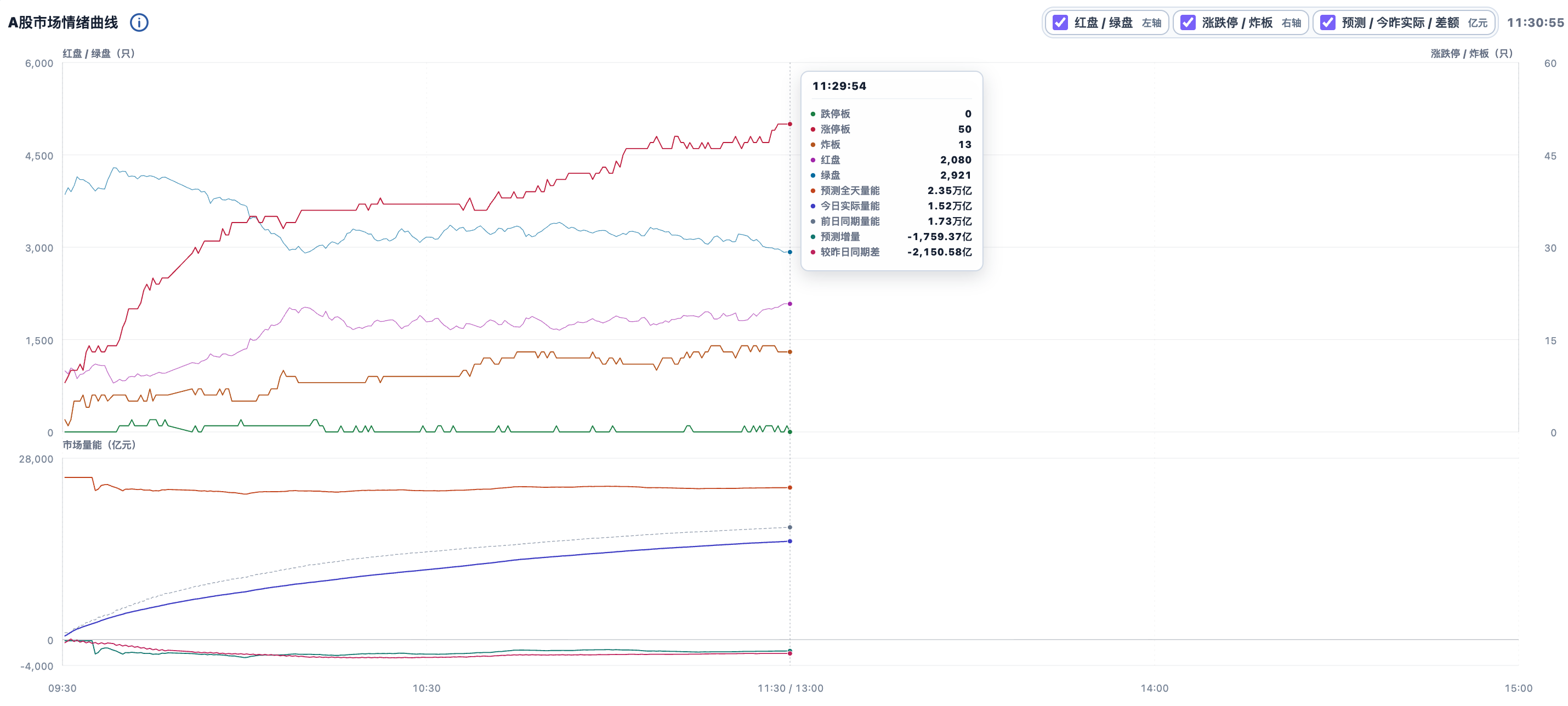
Task: Click the 11:29:54 tooltip timestamp
Action: (x=839, y=86)
